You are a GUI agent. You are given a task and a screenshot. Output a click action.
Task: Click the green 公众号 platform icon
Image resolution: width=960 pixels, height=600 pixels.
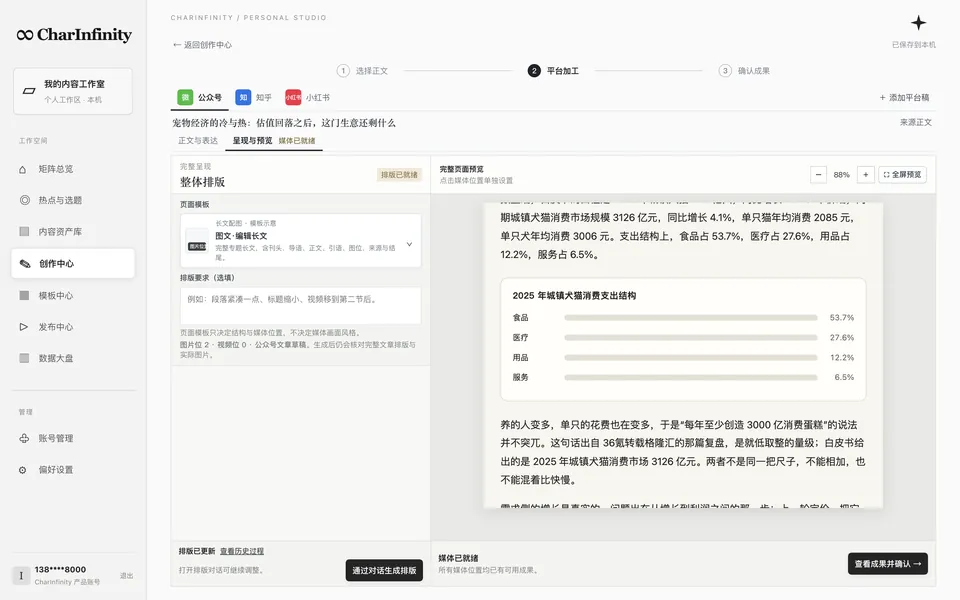click(x=185, y=97)
